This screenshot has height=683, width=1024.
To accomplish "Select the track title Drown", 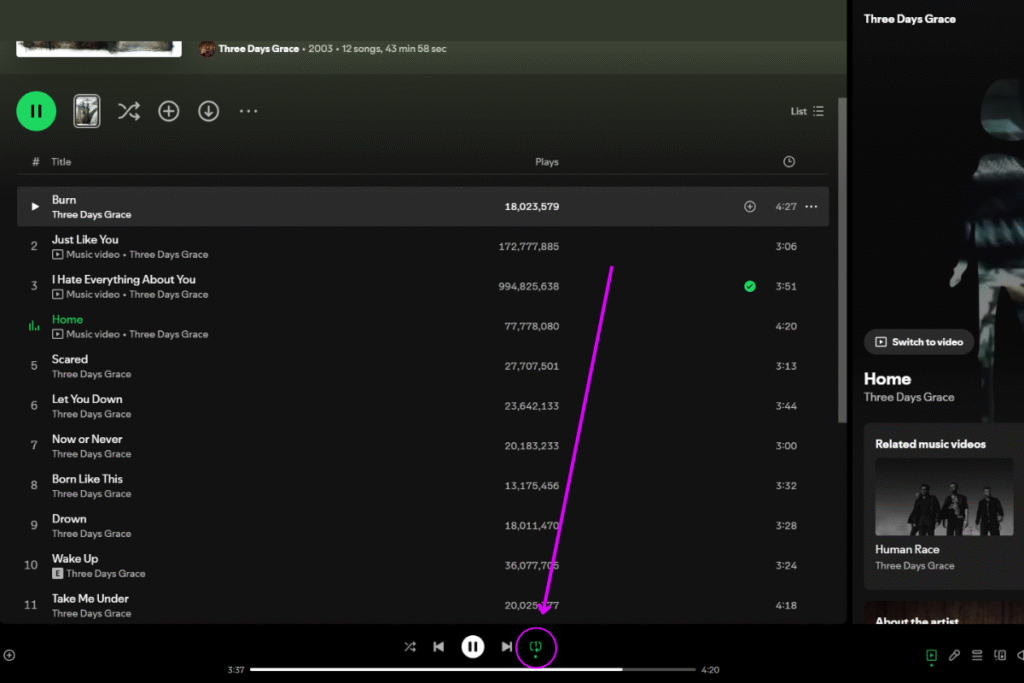I will point(69,518).
